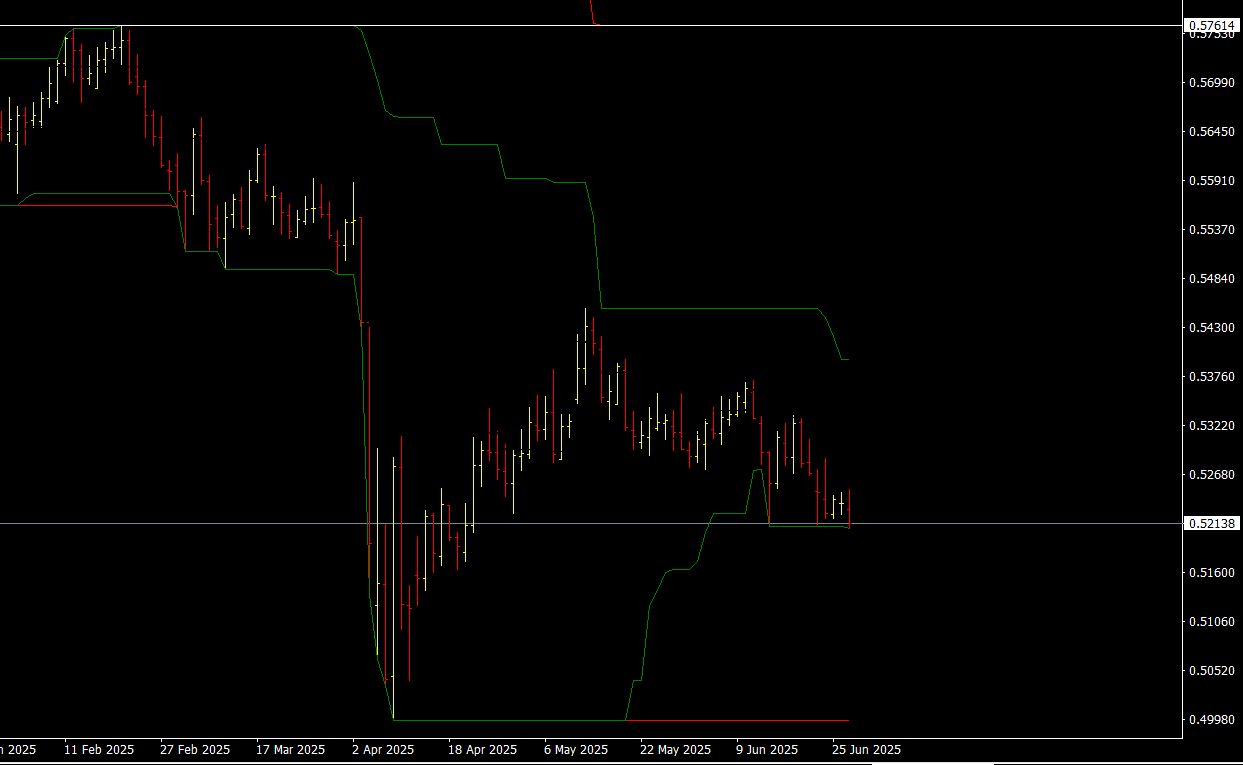
Task: Click the 11 Feb 2025 date label
Action: (99, 749)
